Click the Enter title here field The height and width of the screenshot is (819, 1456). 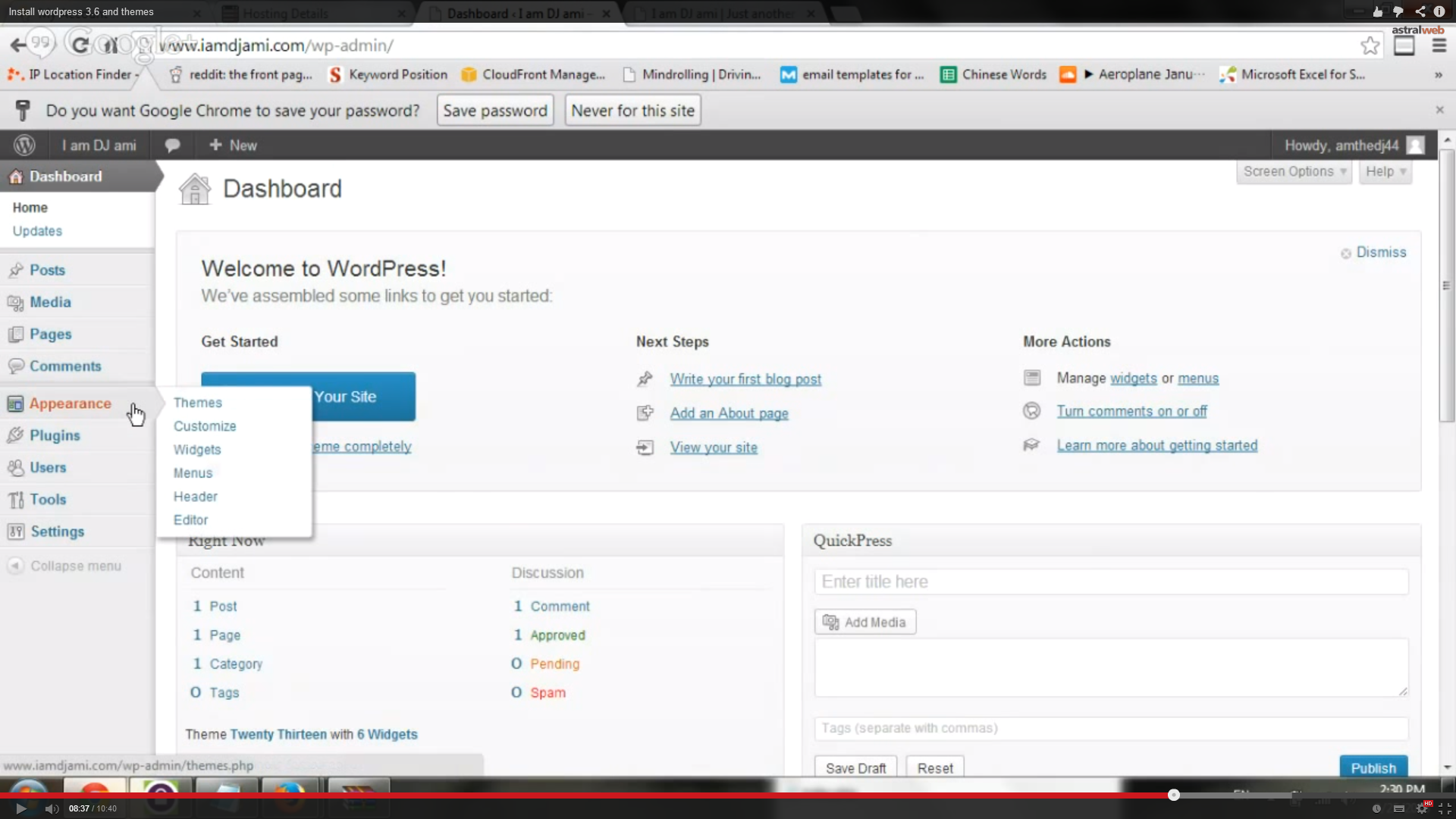(1111, 582)
